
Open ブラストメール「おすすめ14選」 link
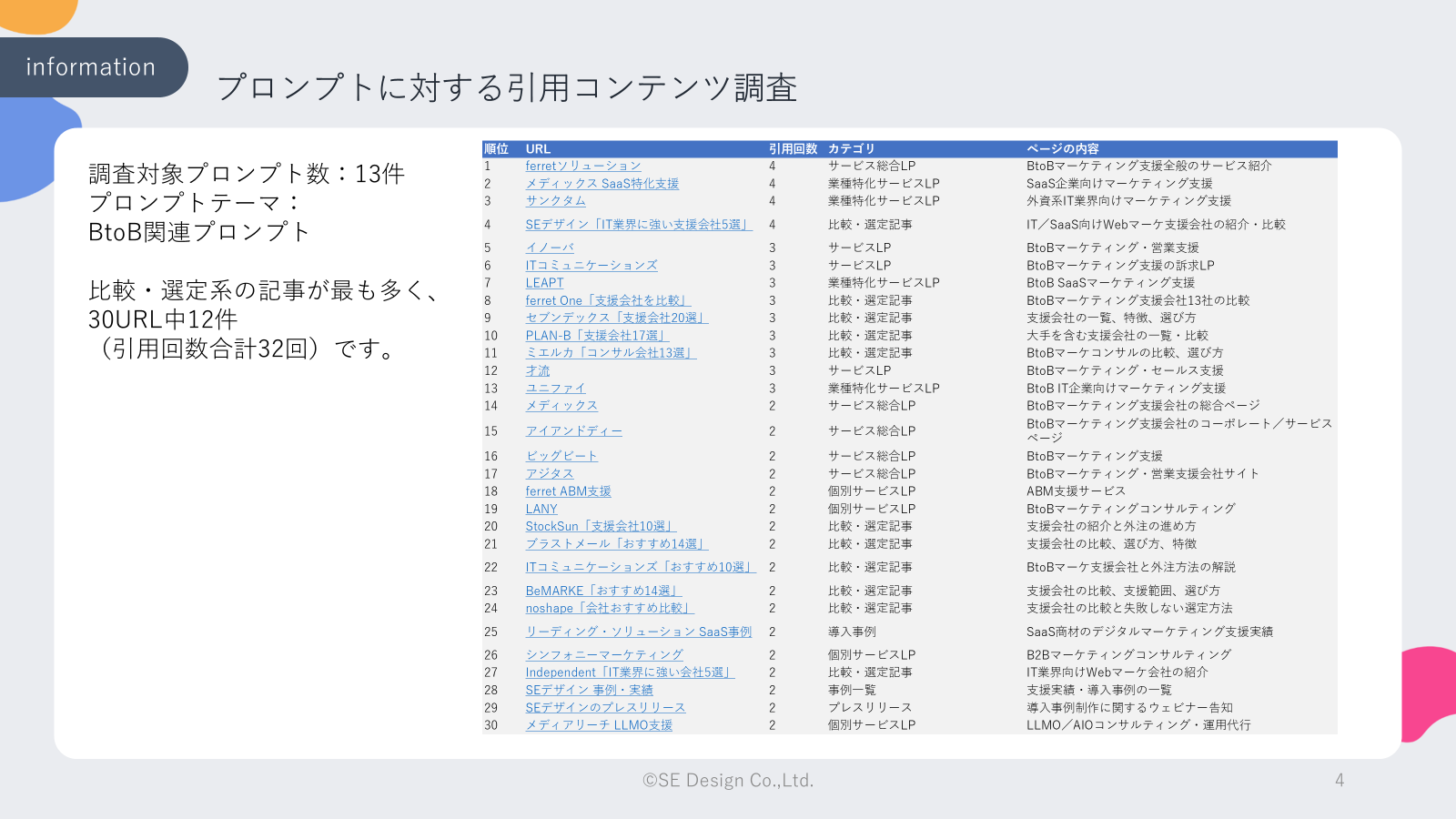tap(616, 544)
